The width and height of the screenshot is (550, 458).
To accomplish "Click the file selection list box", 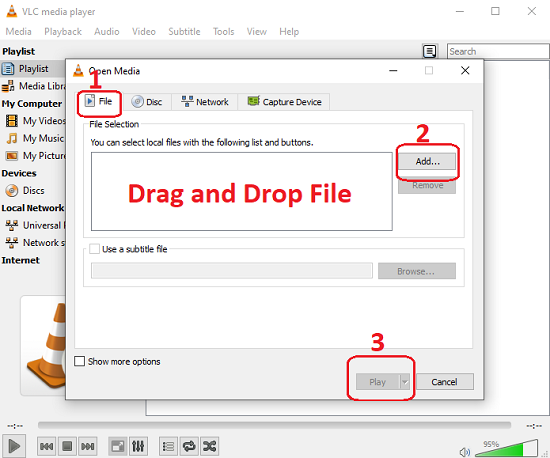I will tap(242, 191).
